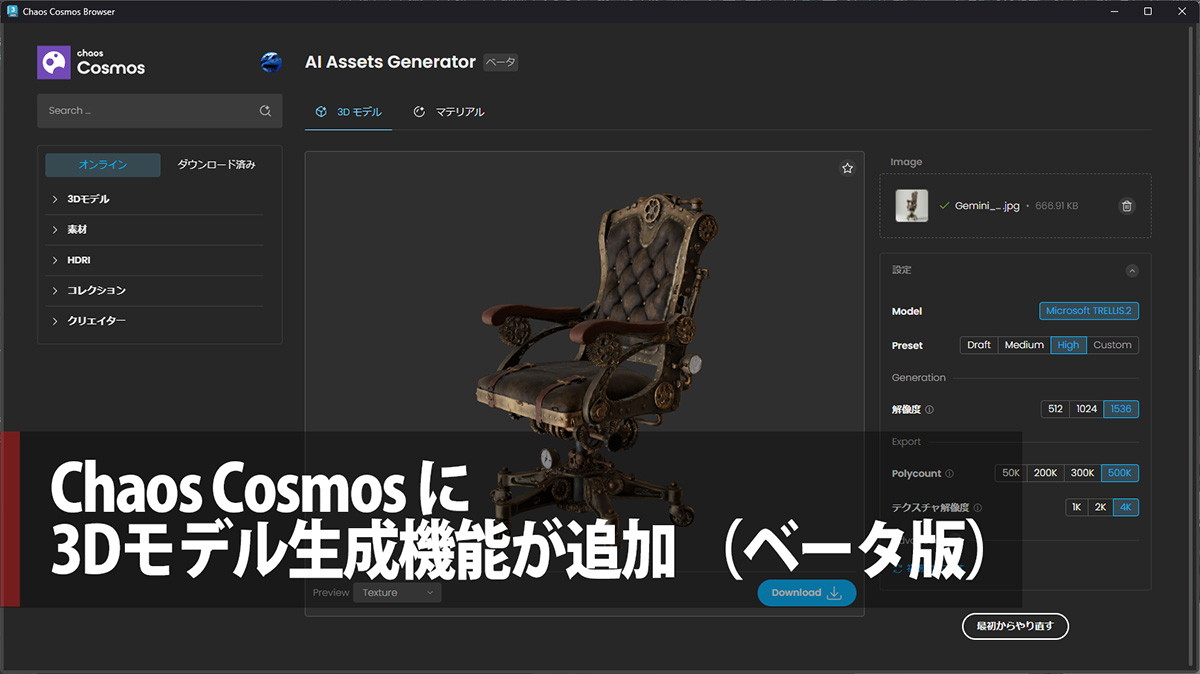The width and height of the screenshot is (1200, 674).
Task: Switch to the マテリアル tab
Action: 449,112
